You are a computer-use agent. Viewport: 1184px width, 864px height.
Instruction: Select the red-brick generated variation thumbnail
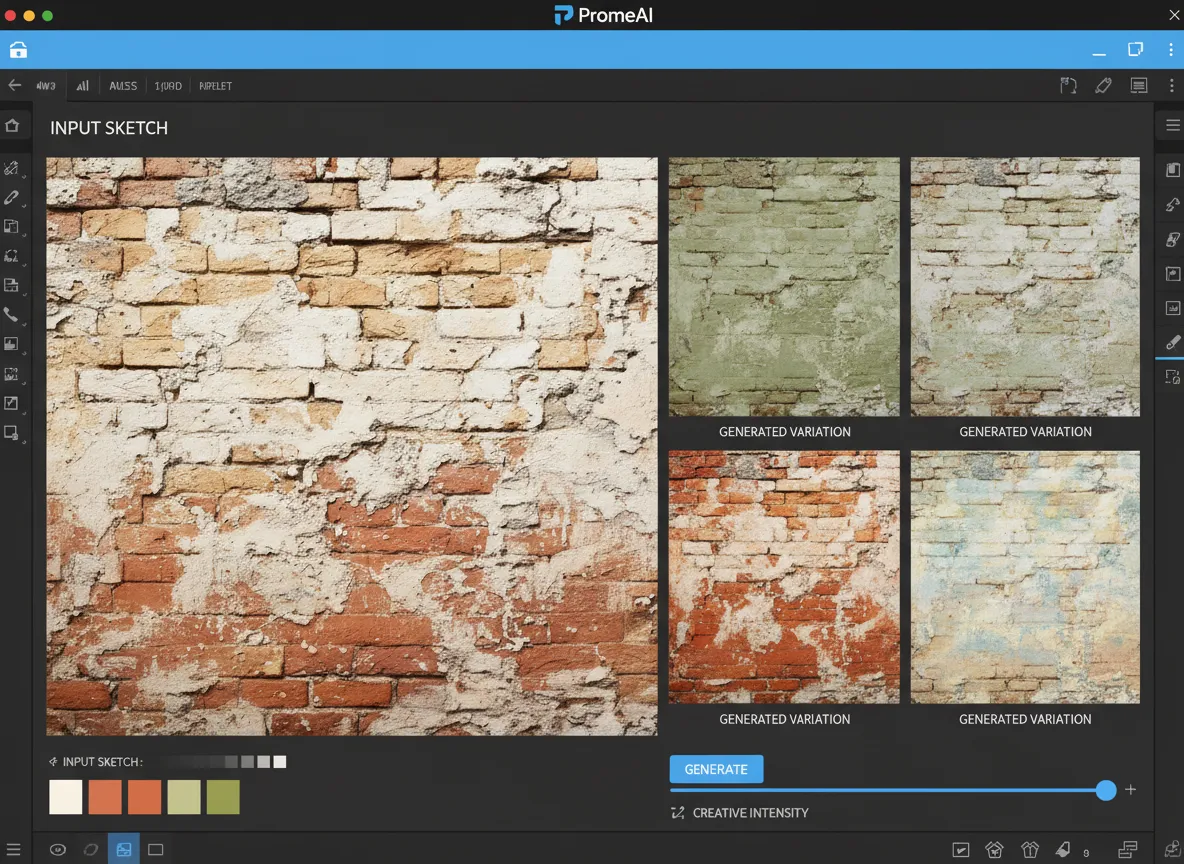[784, 577]
